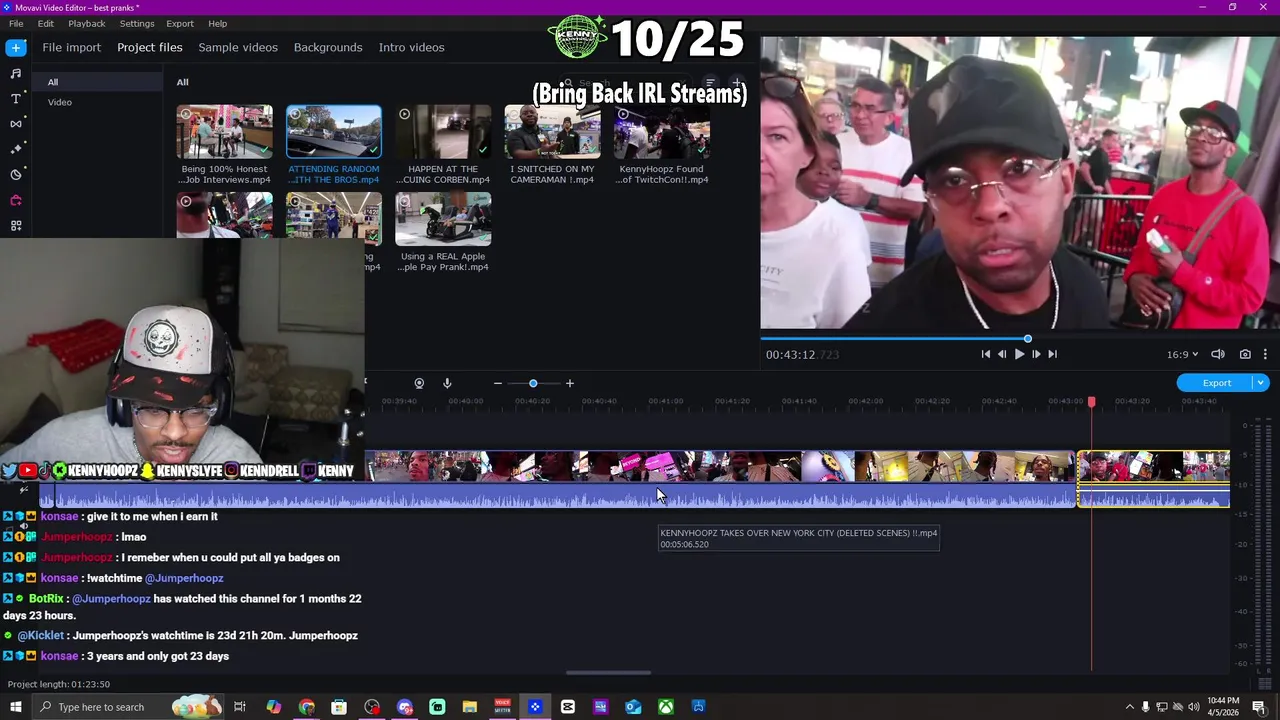Switch to the Project files tab

point(150,47)
